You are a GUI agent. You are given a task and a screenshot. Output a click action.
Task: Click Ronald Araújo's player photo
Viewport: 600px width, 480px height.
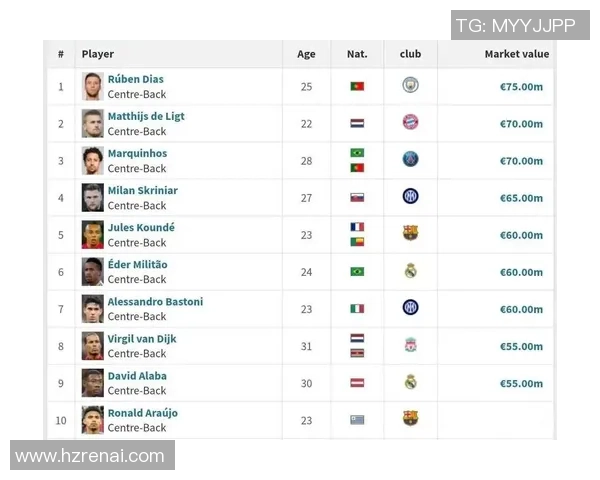coord(93,420)
